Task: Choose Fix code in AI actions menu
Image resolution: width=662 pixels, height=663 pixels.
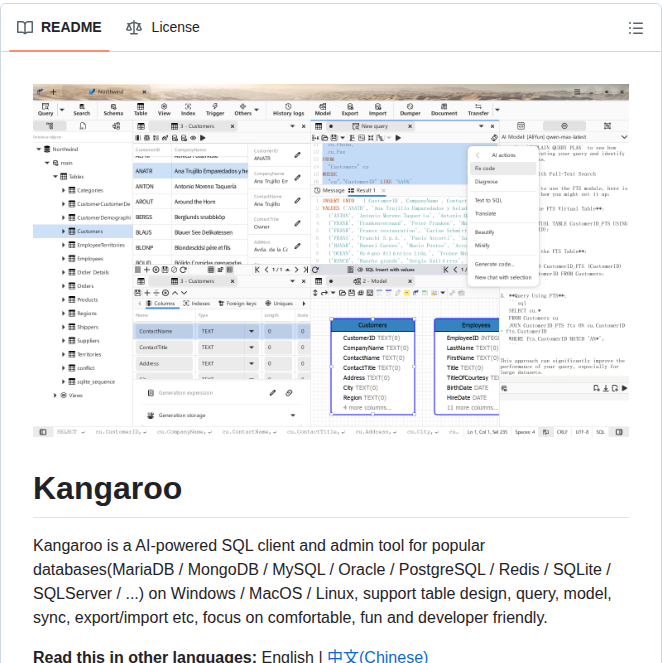Action: (x=503, y=168)
